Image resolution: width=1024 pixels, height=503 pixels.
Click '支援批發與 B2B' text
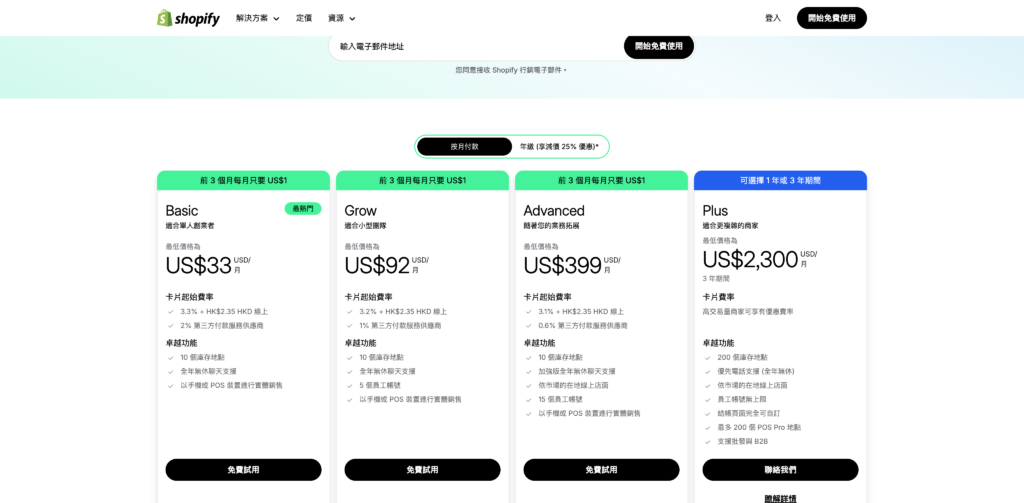743,442
